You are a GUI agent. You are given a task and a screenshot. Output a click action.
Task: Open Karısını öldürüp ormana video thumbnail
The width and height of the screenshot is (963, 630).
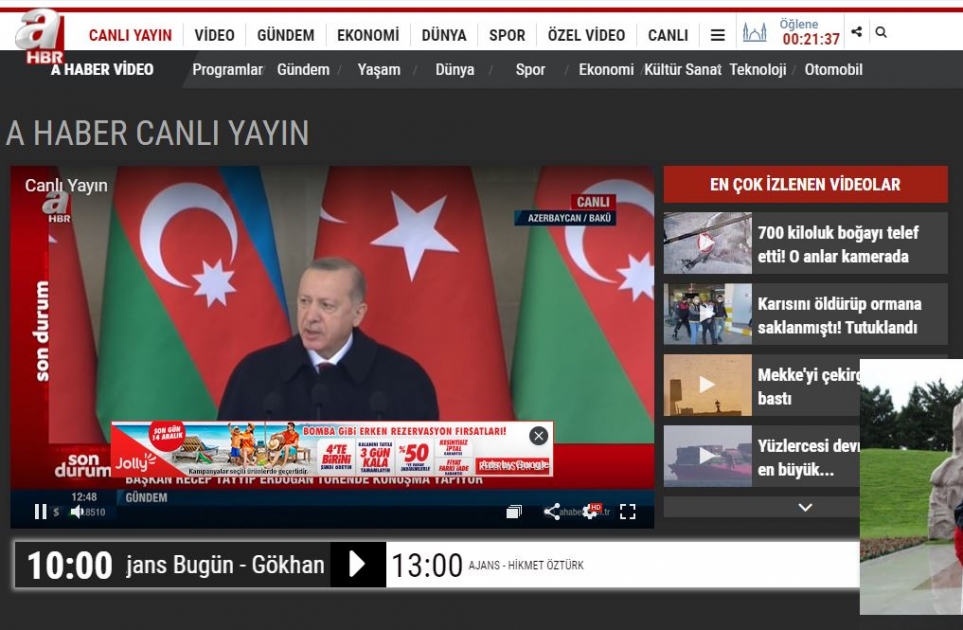(708, 314)
